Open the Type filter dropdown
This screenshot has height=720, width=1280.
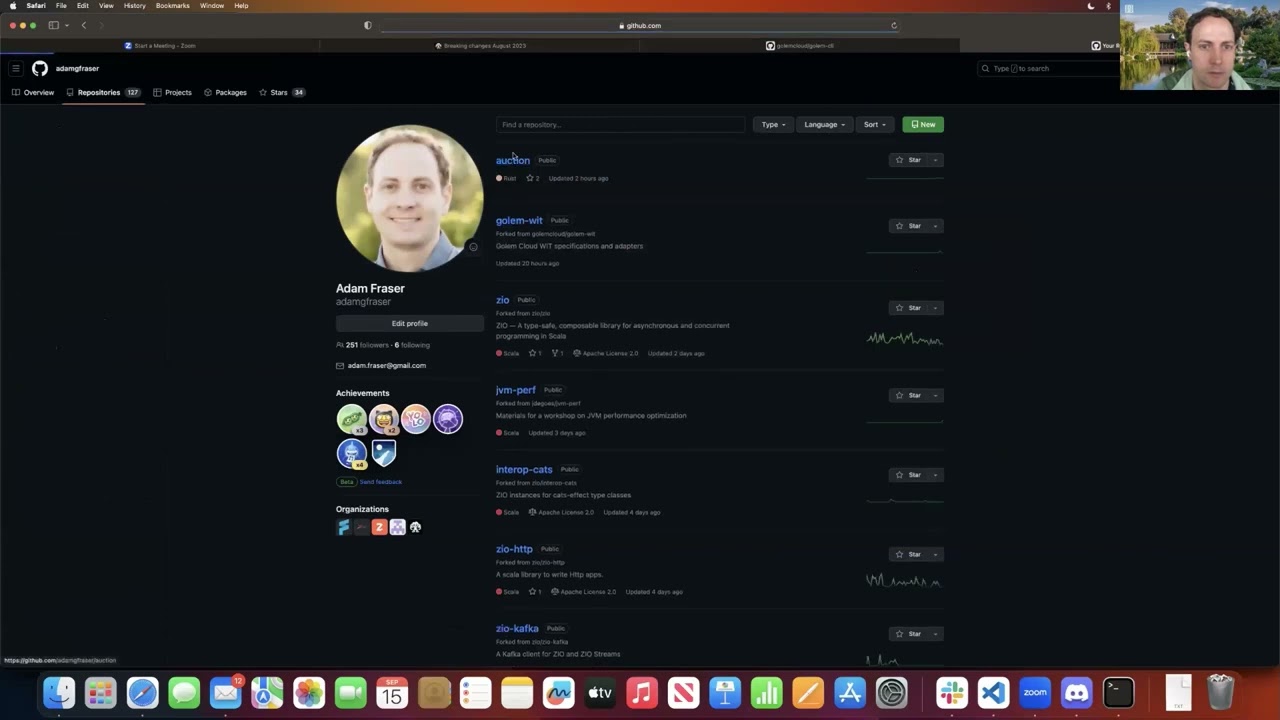773,125
